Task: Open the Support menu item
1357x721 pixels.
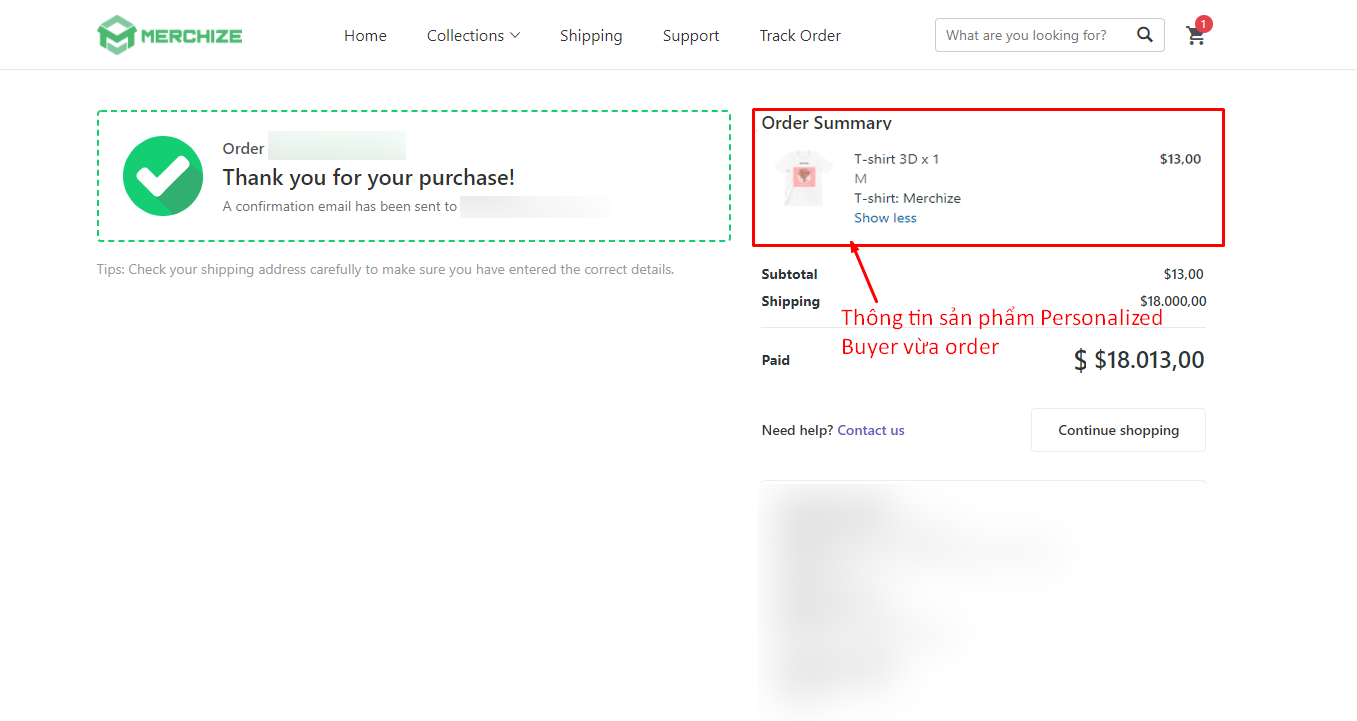Action: pos(691,35)
